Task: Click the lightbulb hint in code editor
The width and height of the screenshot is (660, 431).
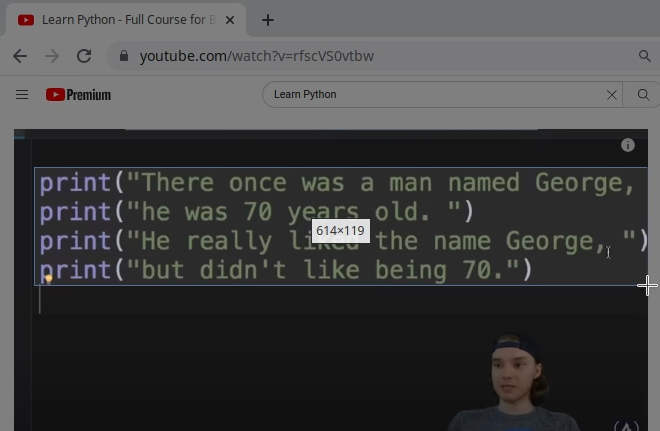Action: [x=48, y=279]
